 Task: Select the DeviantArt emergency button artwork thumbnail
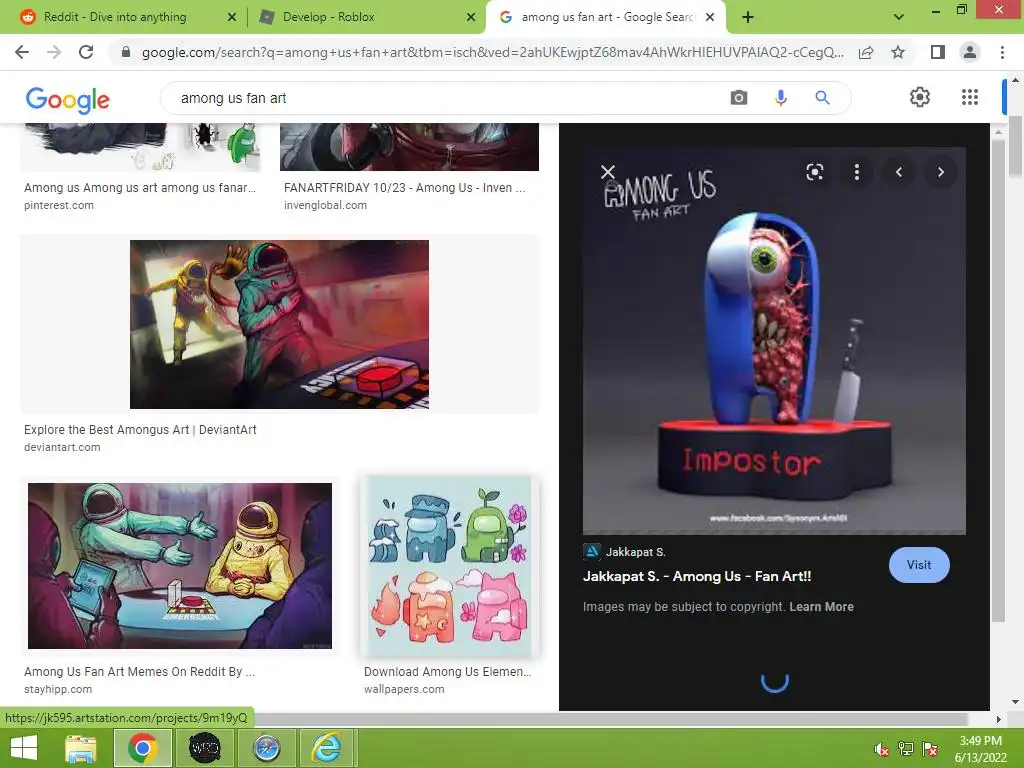tap(280, 325)
